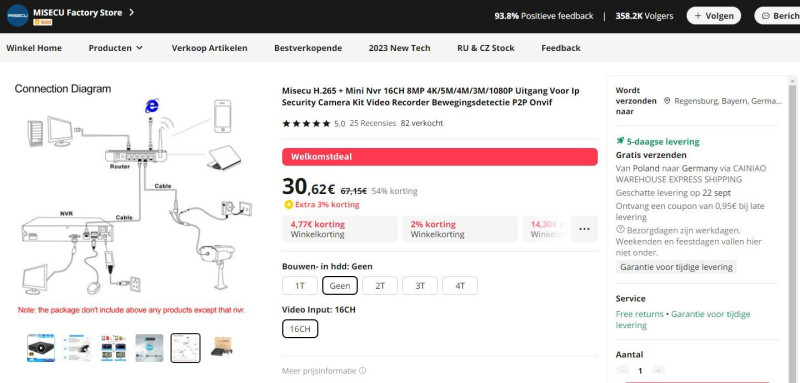Increase quantity with the plus stepper

[x=658, y=371]
